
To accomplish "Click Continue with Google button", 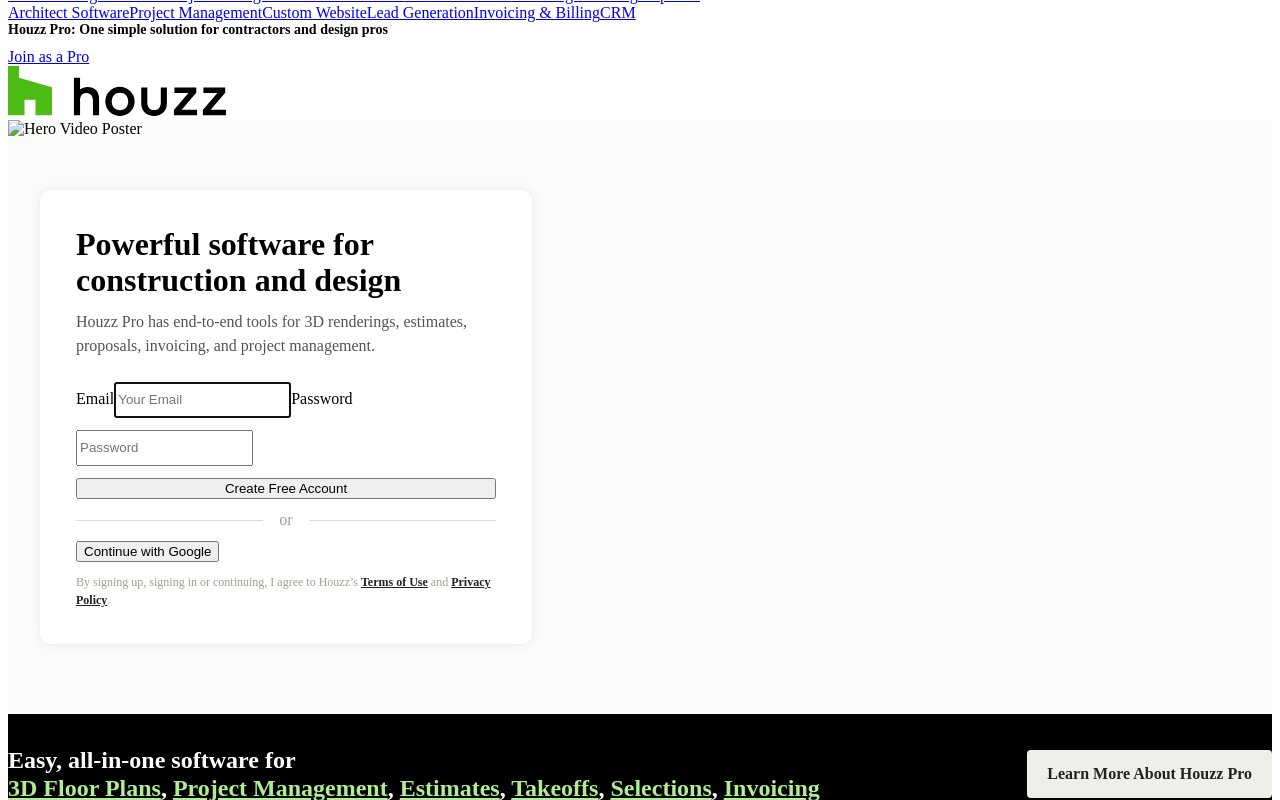I will point(147,552).
